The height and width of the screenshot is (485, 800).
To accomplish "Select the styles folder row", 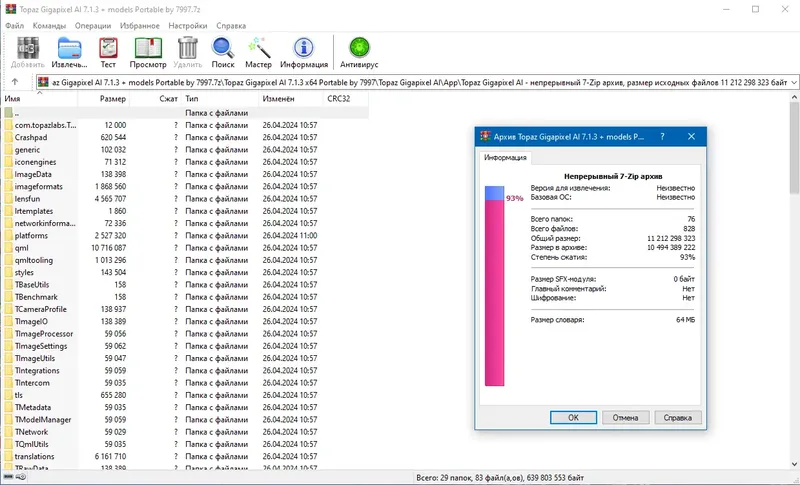I will (184, 272).
